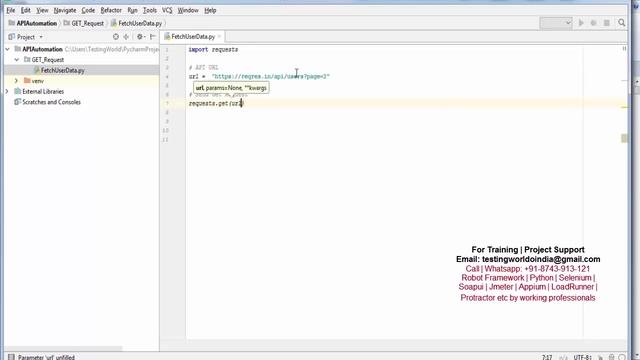This screenshot has width=640, height=360.
Task: Open the Project view selector dropdown
Action: pyautogui.click(x=26, y=37)
